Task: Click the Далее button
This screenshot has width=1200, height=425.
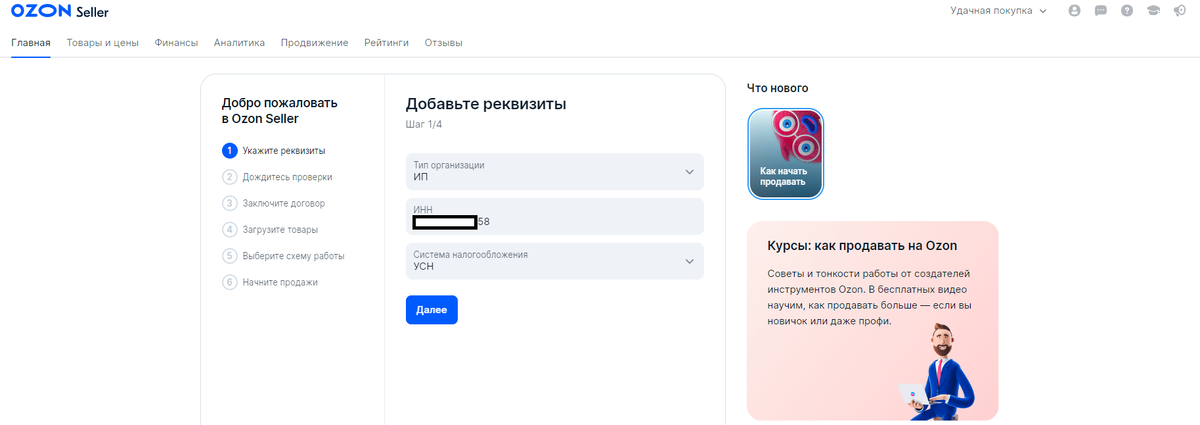Action: pos(432,310)
